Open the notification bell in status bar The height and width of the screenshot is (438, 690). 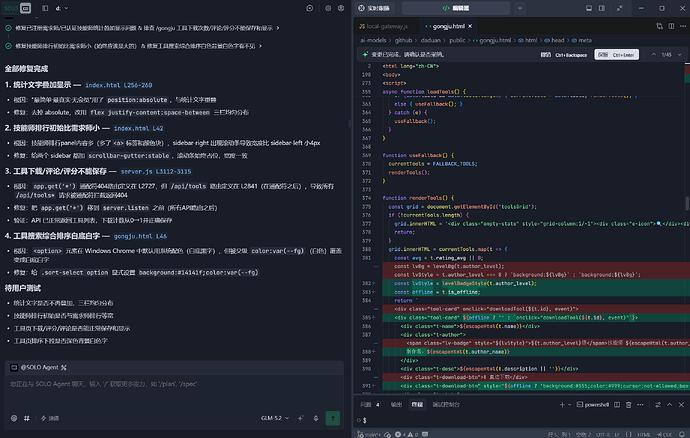click(682, 434)
